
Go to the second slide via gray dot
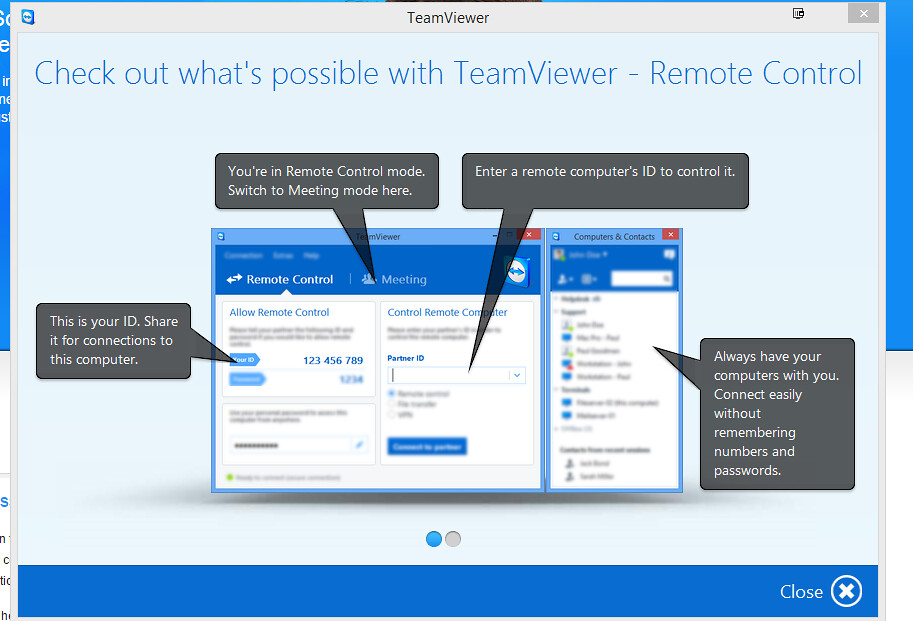[453, 539]
